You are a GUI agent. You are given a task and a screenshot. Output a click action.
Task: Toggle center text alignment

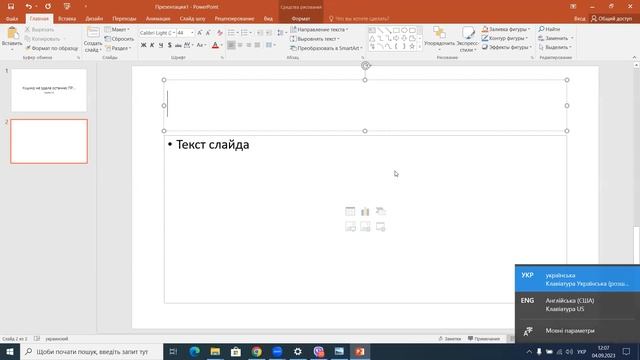[x=240, y=45]
